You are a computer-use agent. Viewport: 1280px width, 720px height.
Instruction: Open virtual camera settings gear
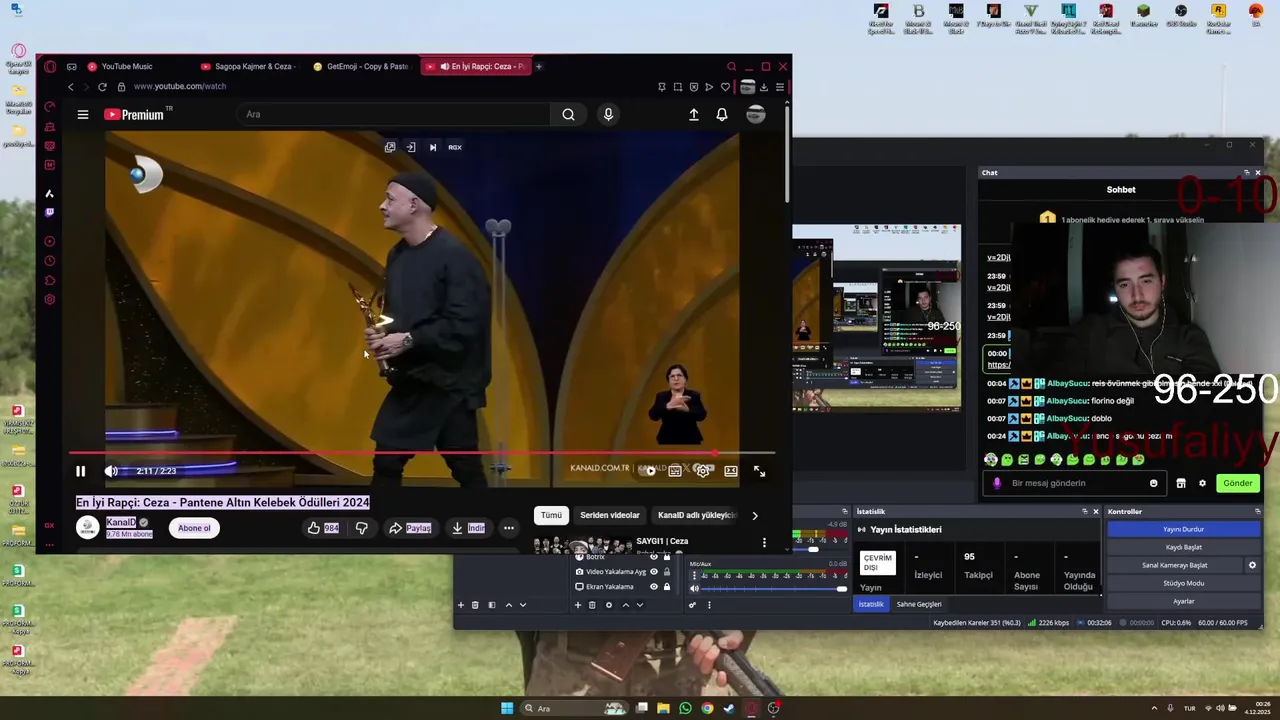tap(1252, 565)
